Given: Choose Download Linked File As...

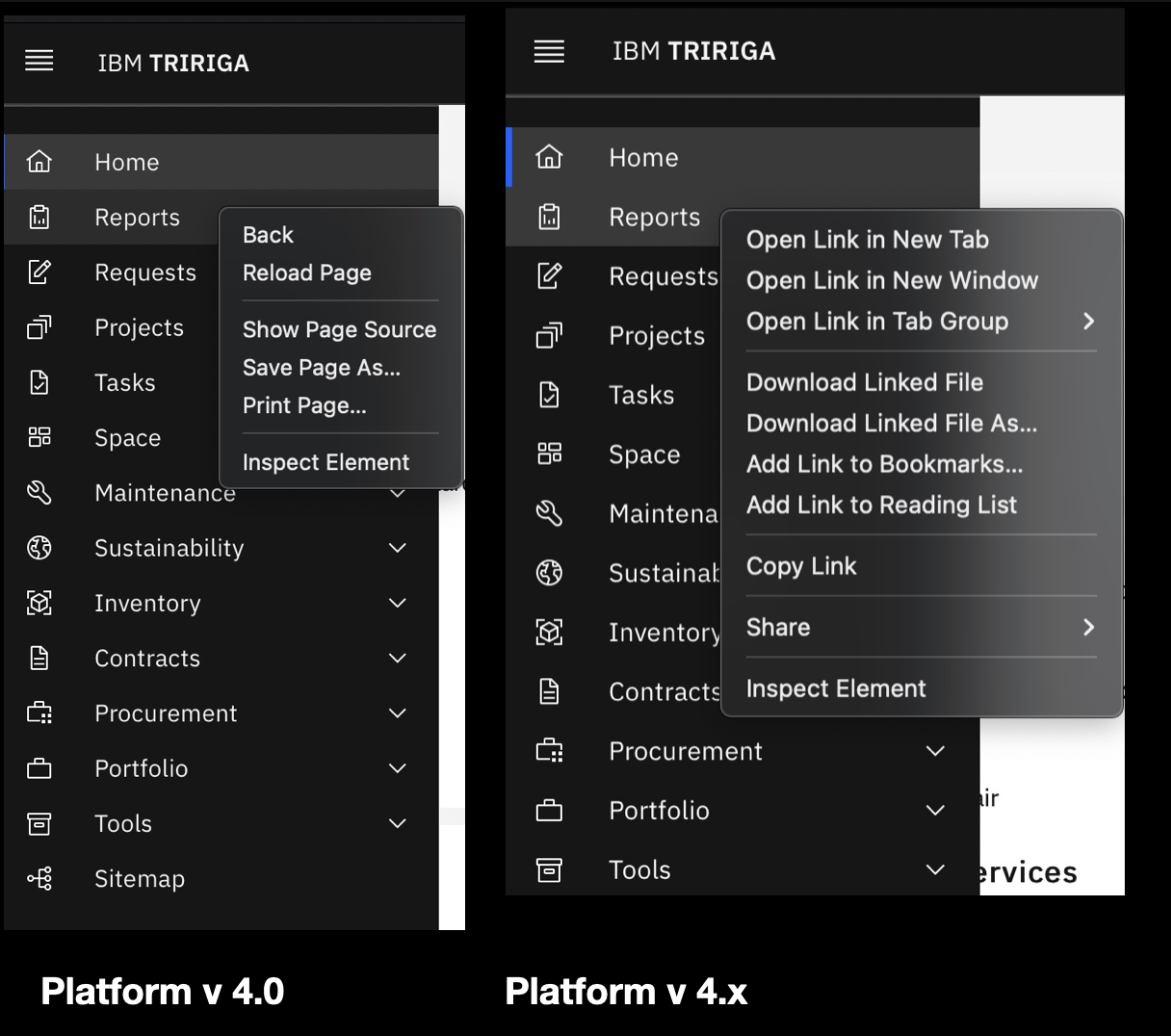Looking at the screenshot, I should (x=892, y=423).
